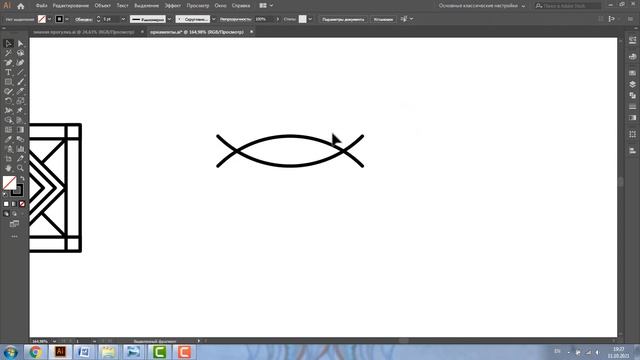Expand opacity slider arrow
Screen dimensions: 640x360
pyautogui.click(x=278, y=19)
